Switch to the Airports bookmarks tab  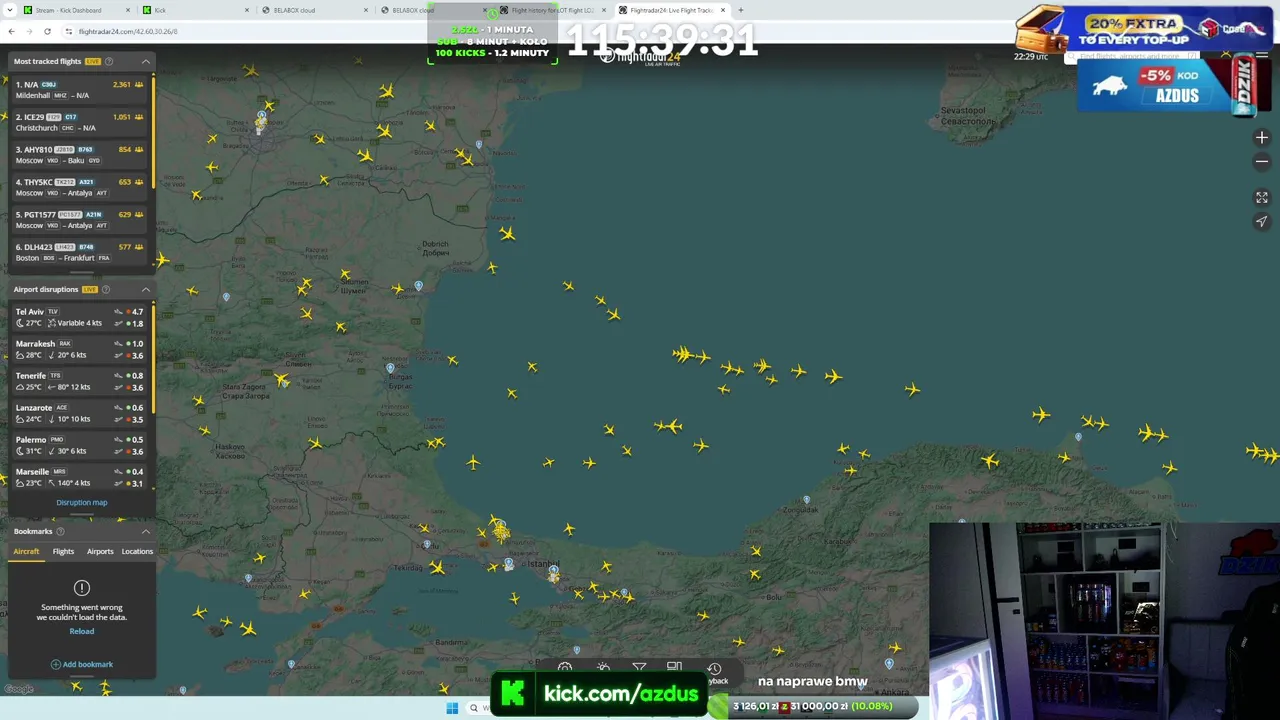100,552
